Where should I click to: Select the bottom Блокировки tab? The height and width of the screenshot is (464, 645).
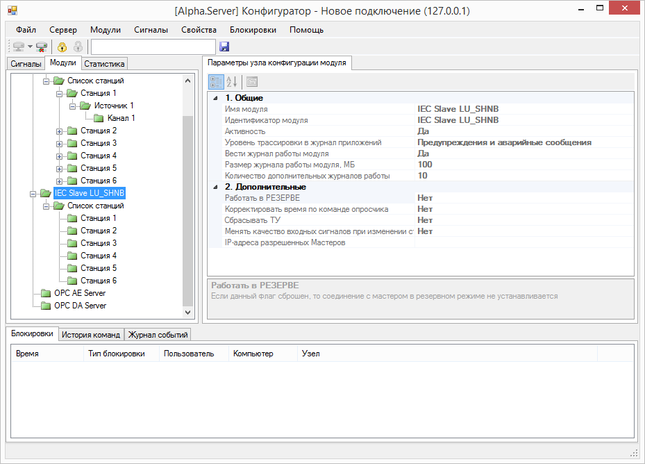pos(32,334)
